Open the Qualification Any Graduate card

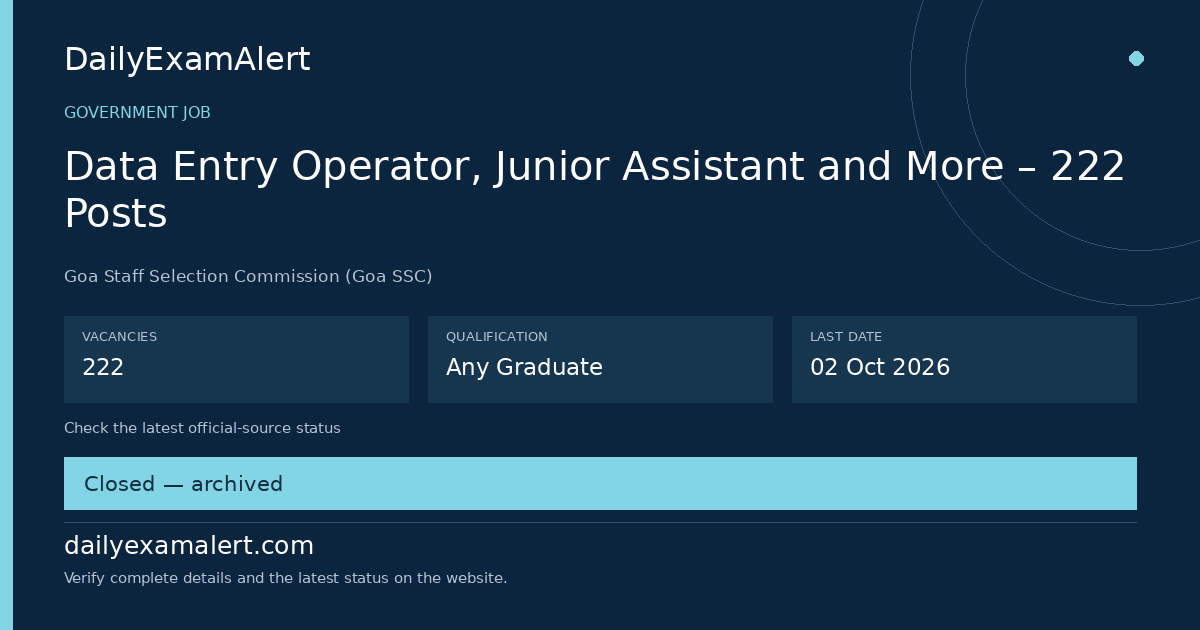click(x=600, y=359)
